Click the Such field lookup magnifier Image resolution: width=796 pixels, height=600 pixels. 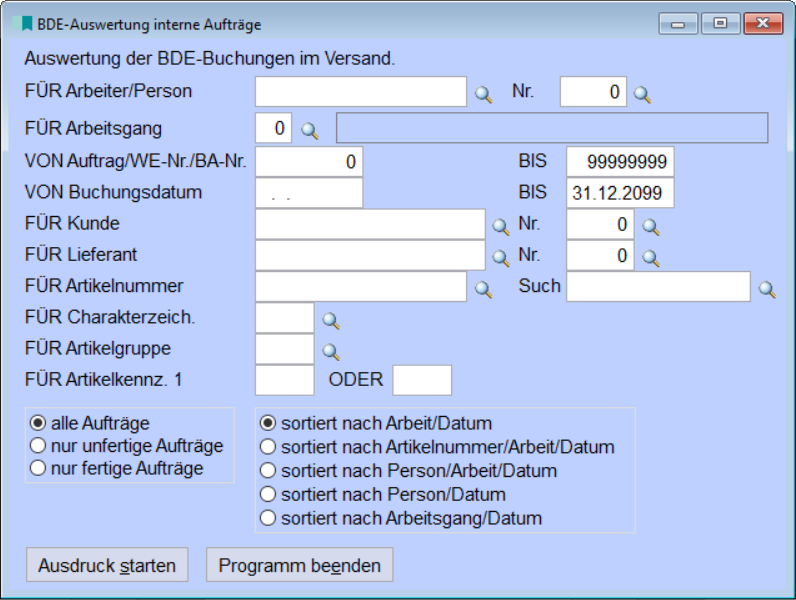pyautogui.click(x=767, y=289)
